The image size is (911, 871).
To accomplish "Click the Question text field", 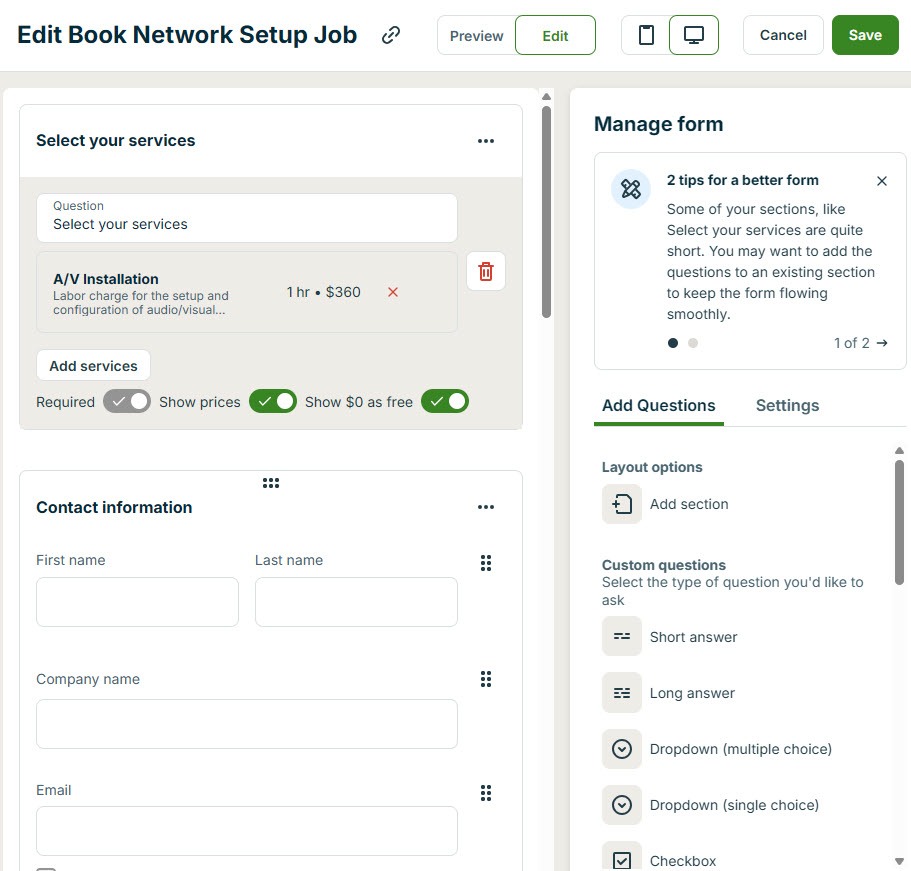I will pos(246,218).
